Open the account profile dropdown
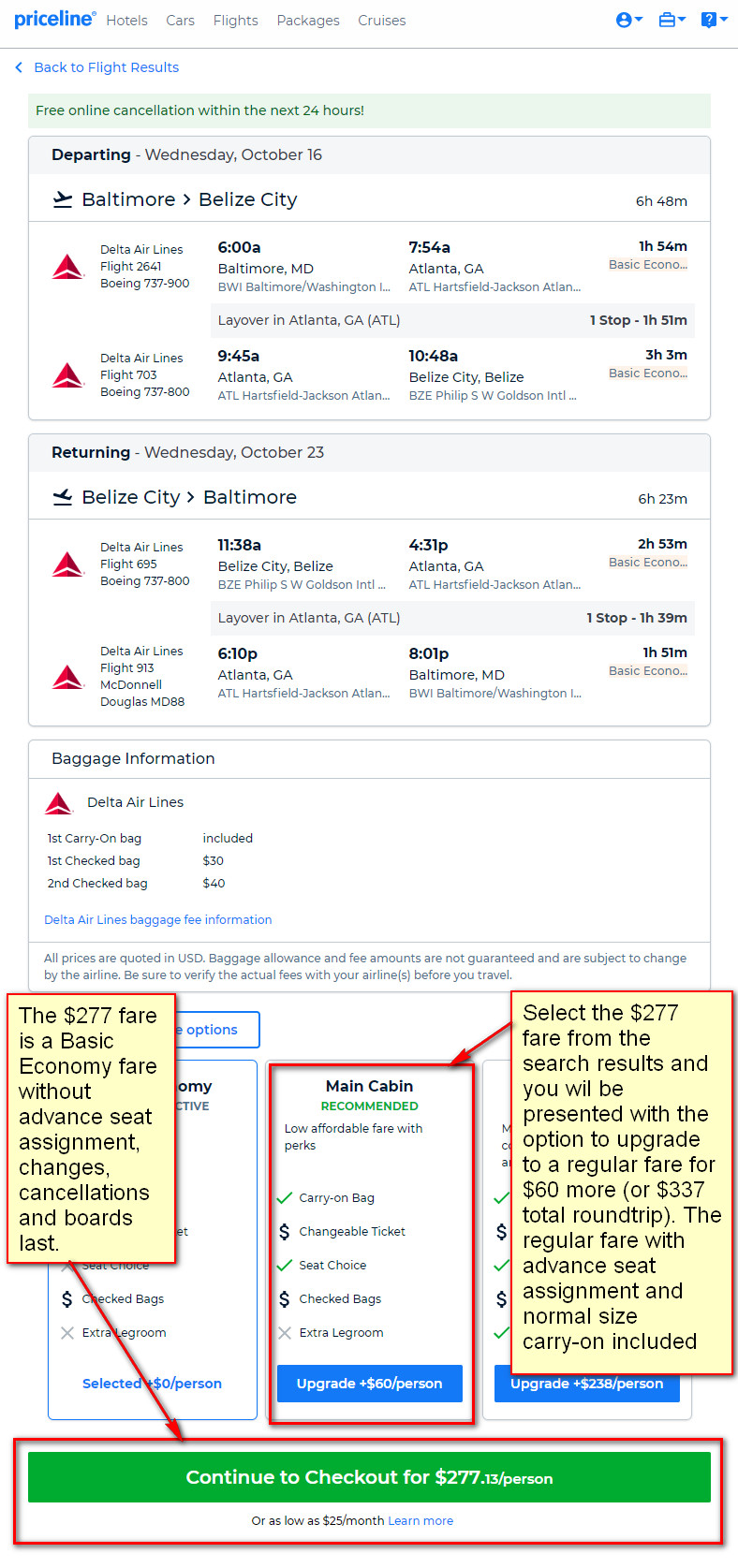738x1568 pixels. (628, 20)
